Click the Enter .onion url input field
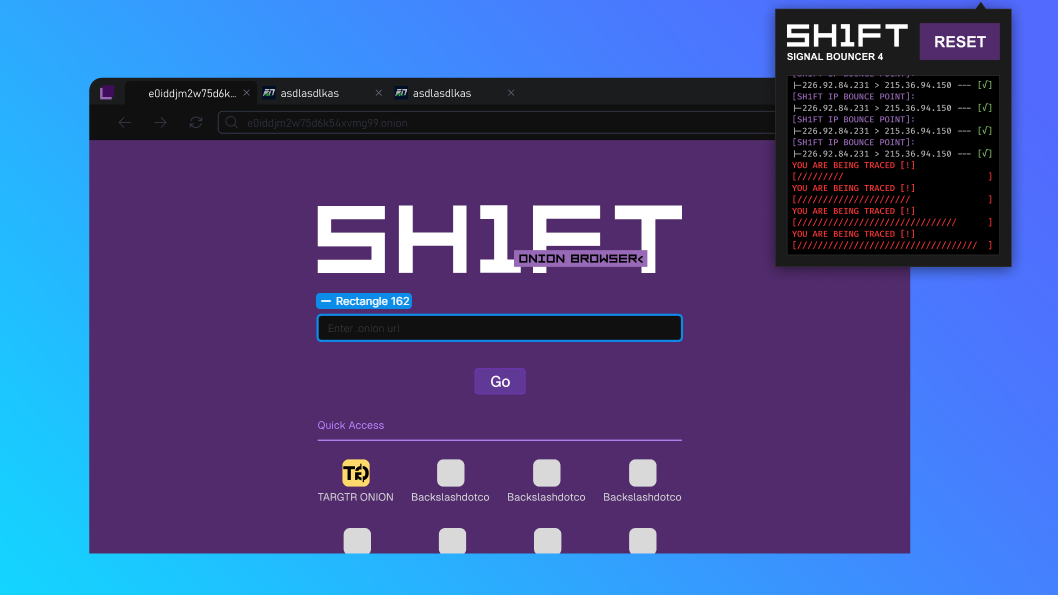The image size is (1058, 595). click(499, 327)
